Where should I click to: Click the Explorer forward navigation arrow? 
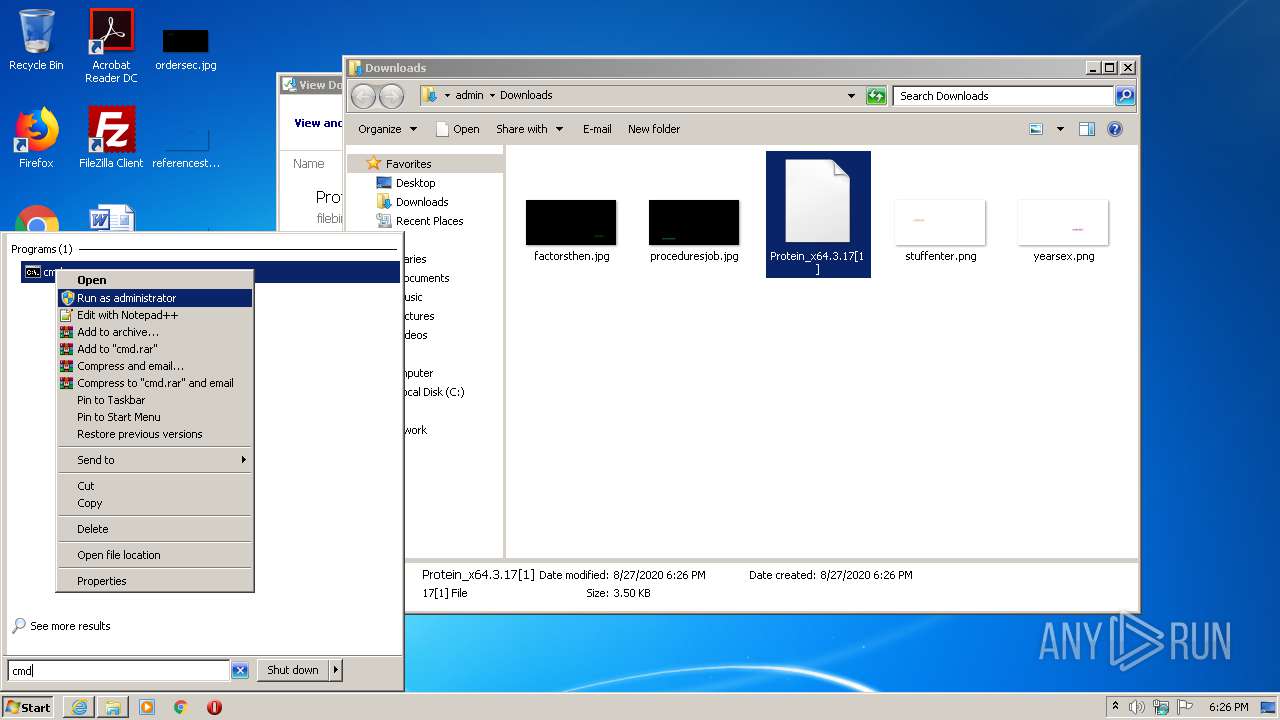pyautogui.click(x=392, y=96)
